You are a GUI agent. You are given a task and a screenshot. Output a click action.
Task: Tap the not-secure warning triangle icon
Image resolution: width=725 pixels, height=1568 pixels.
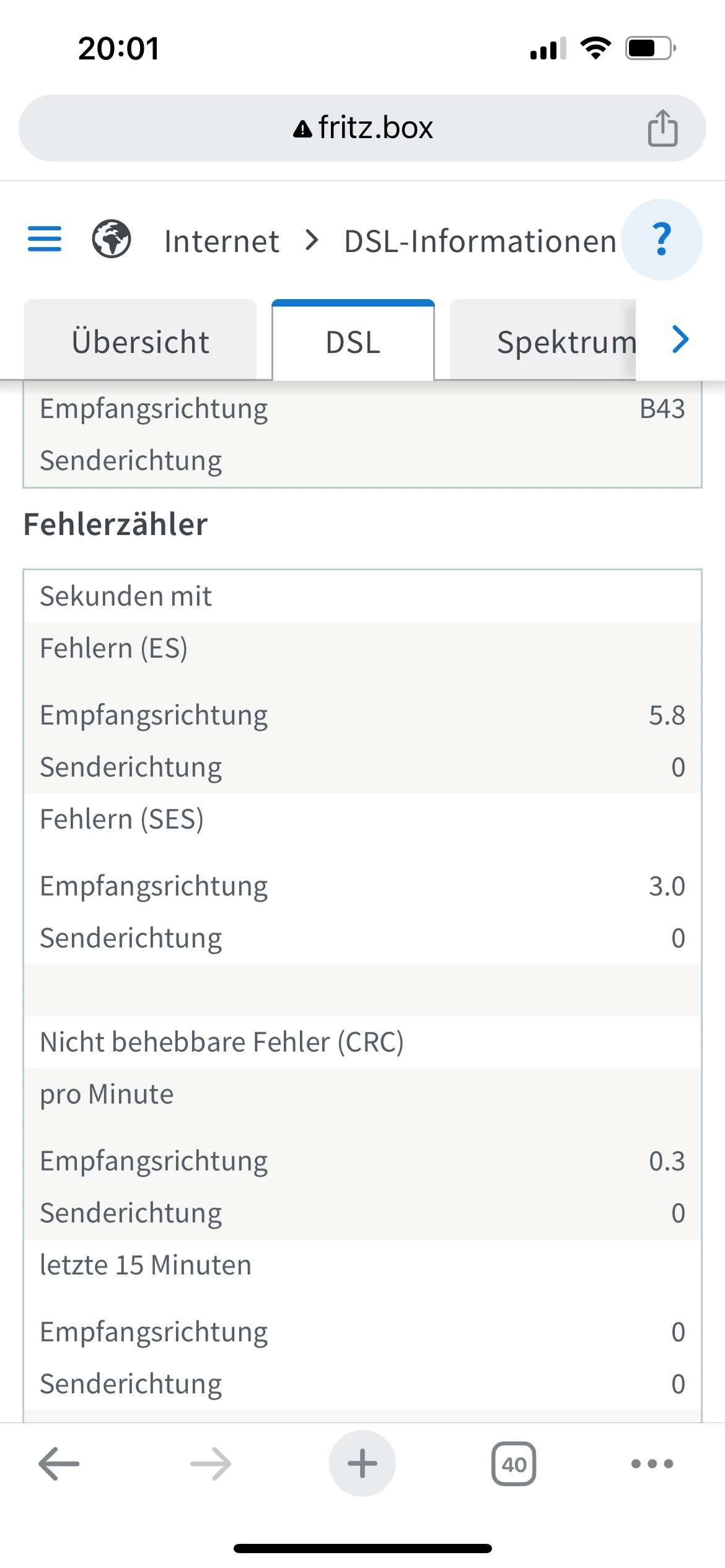coord(302,129)
